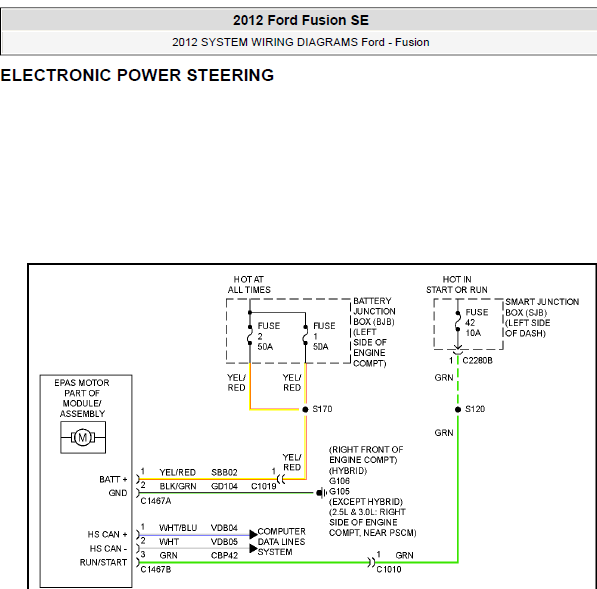
Task: Click 'EPAS MOTOR PART OF MODULE/ASSEMBLY' text
Action: [x=82, y=398]
